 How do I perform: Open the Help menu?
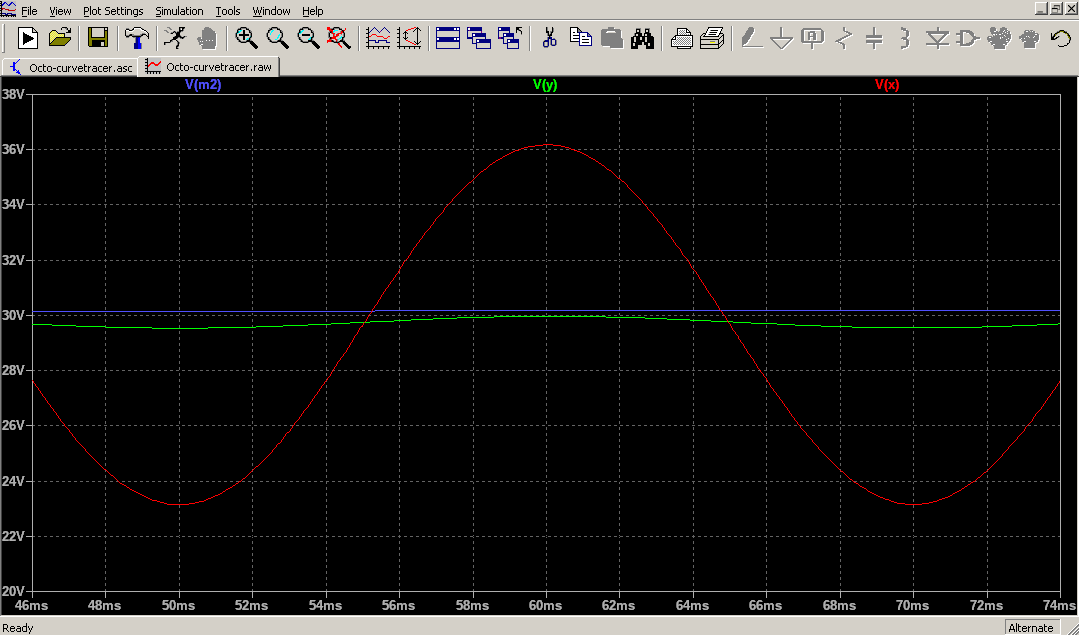coord(313,11)
